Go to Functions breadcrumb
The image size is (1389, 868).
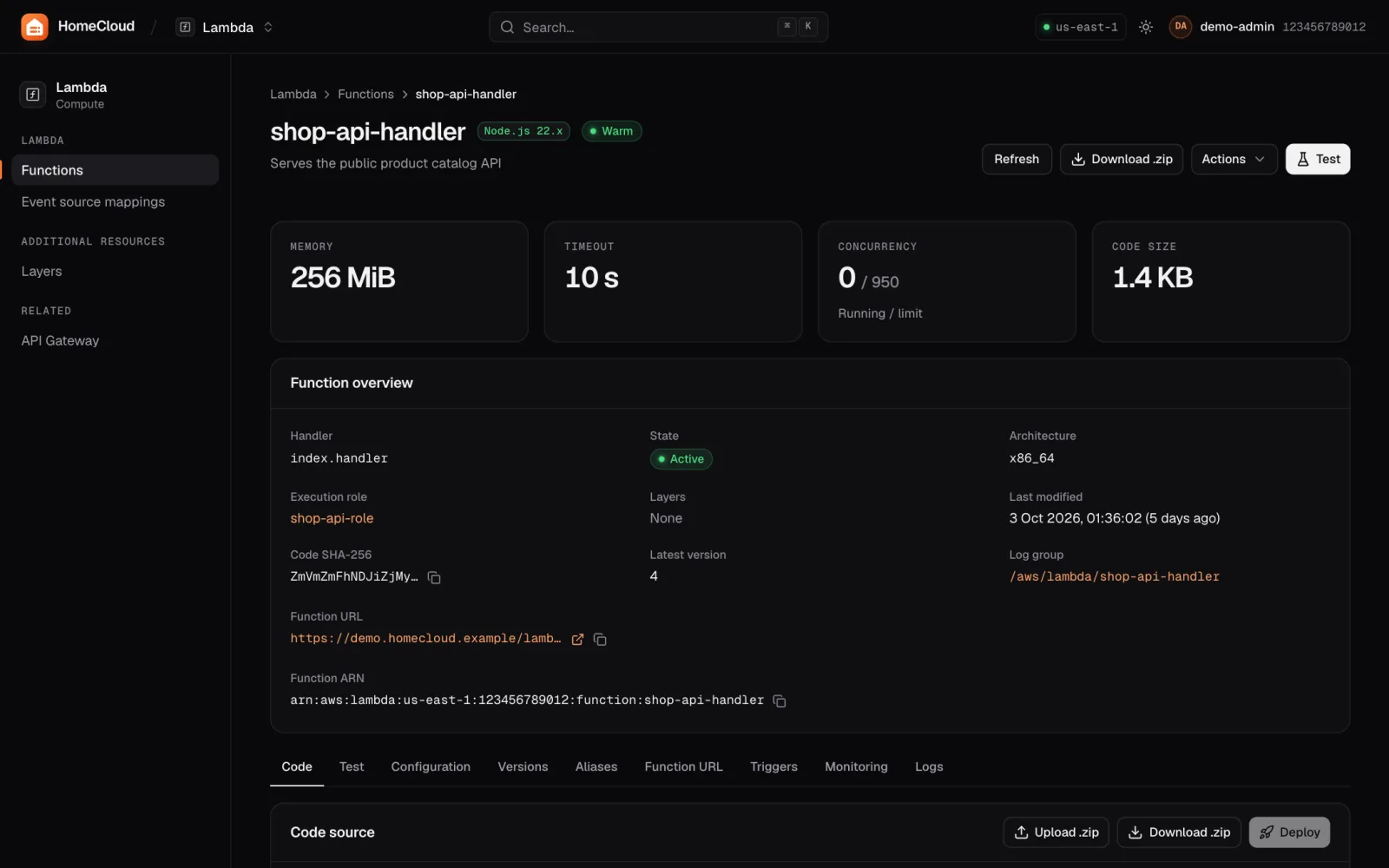tap(365, 94)
